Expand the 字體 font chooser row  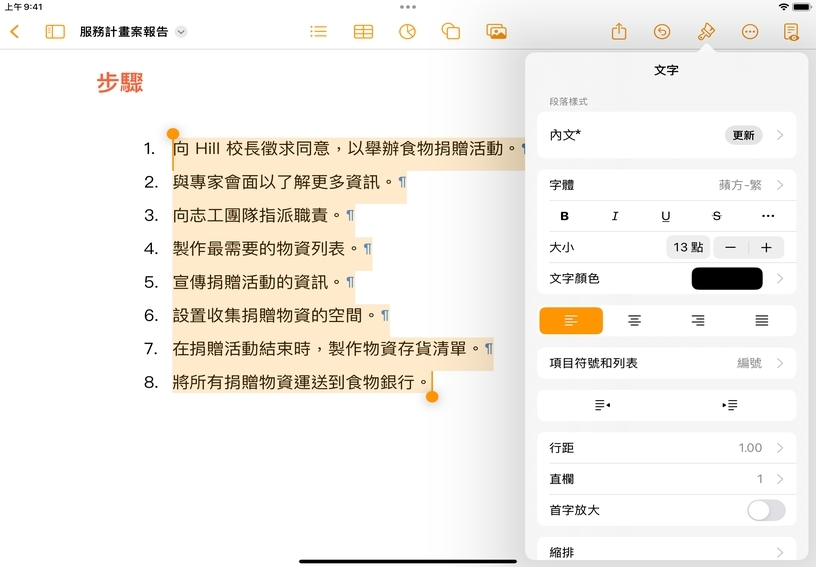667,185
